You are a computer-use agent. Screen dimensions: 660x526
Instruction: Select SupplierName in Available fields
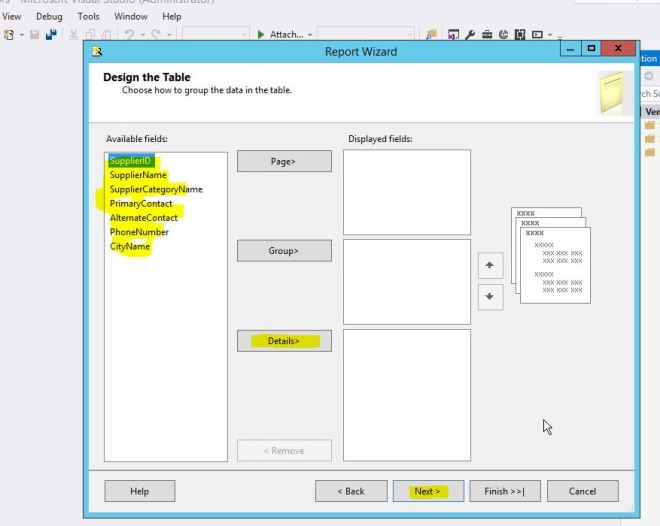click(139, 175)
